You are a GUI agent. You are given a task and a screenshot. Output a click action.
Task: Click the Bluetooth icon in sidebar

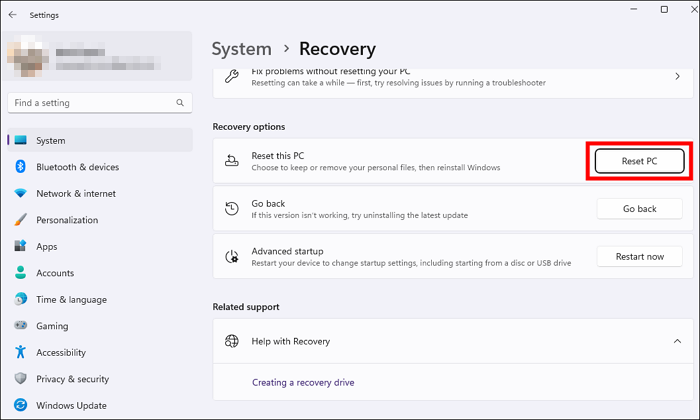[x=21, y=166]
